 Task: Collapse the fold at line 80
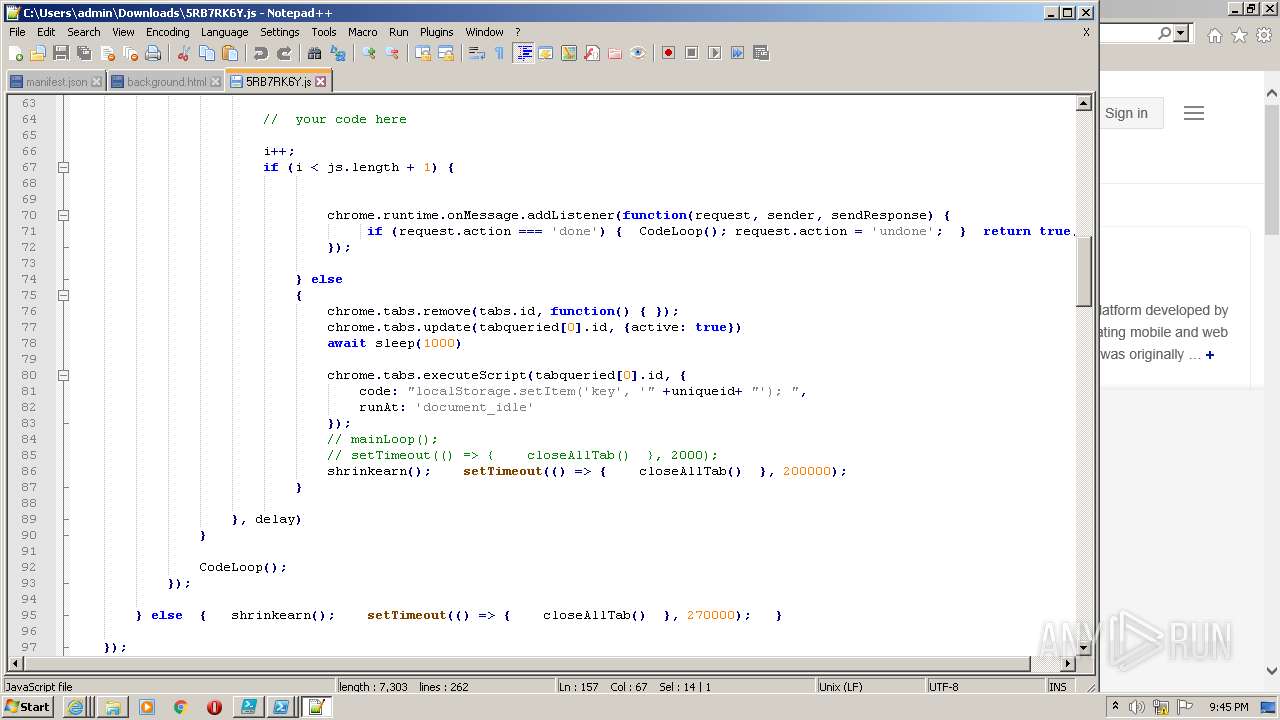[63, 375]
